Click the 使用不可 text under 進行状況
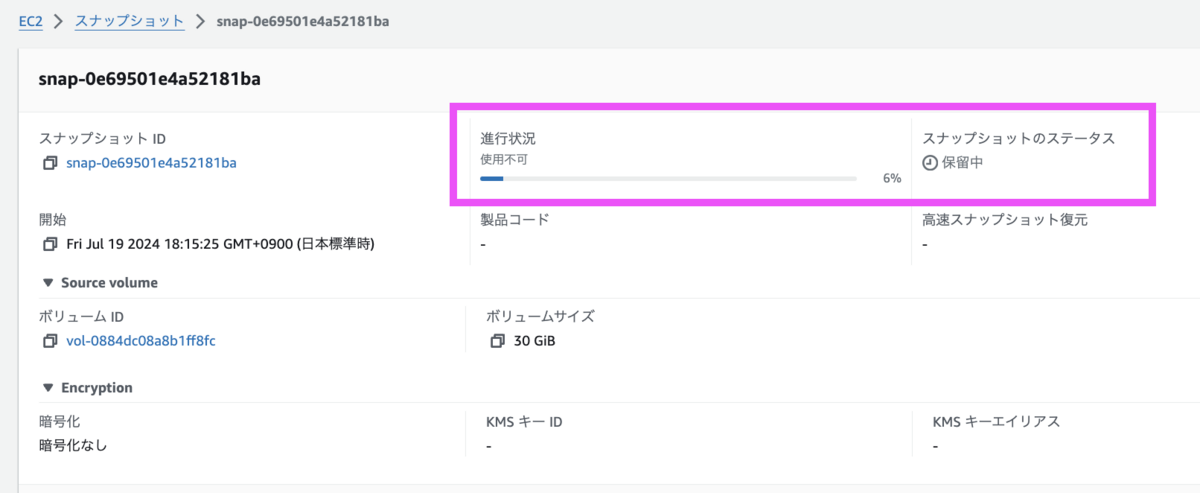This screenshot has height=493, width=1200. (503, 159)
